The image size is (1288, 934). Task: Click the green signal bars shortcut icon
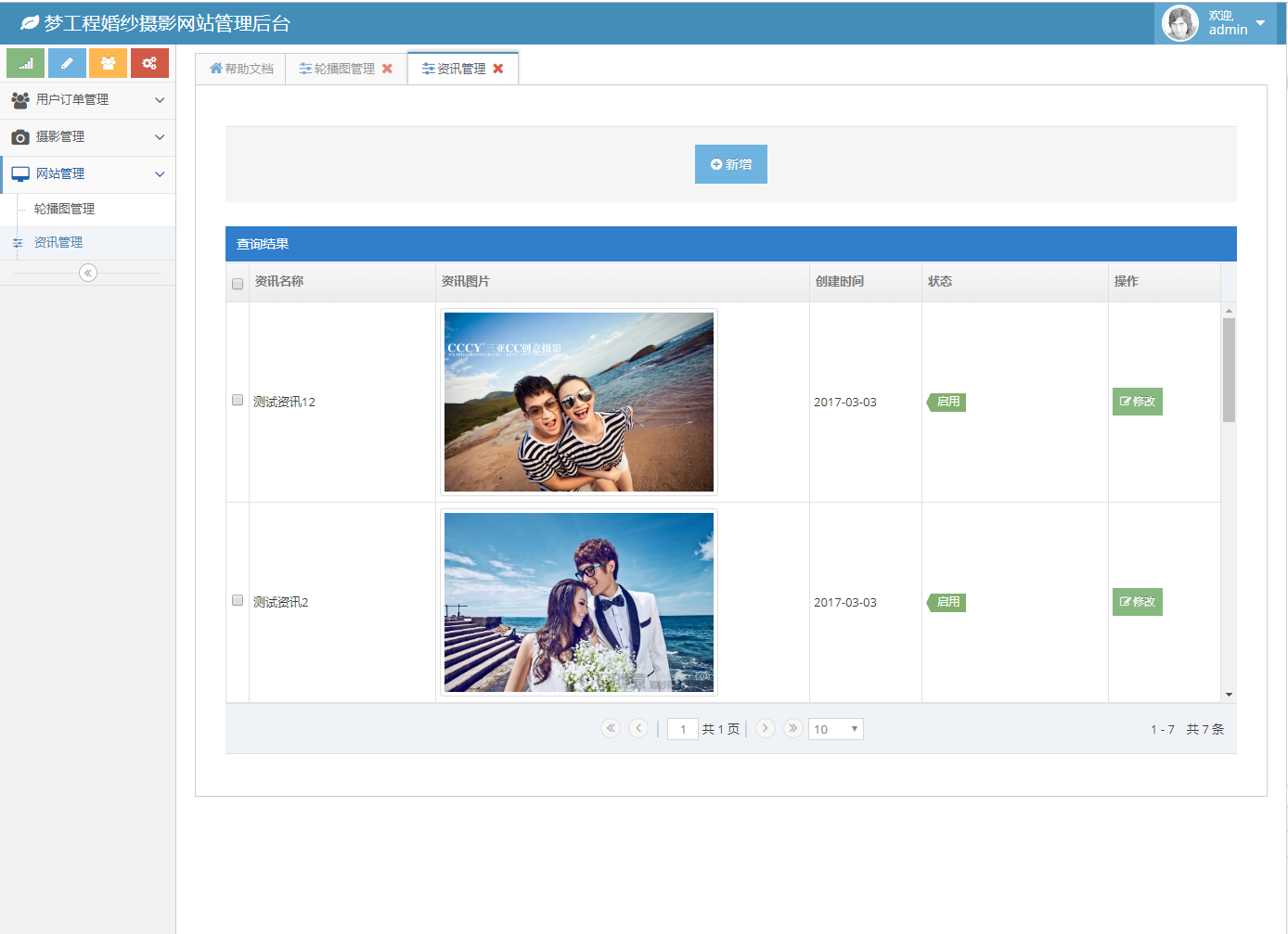(26, 63)
